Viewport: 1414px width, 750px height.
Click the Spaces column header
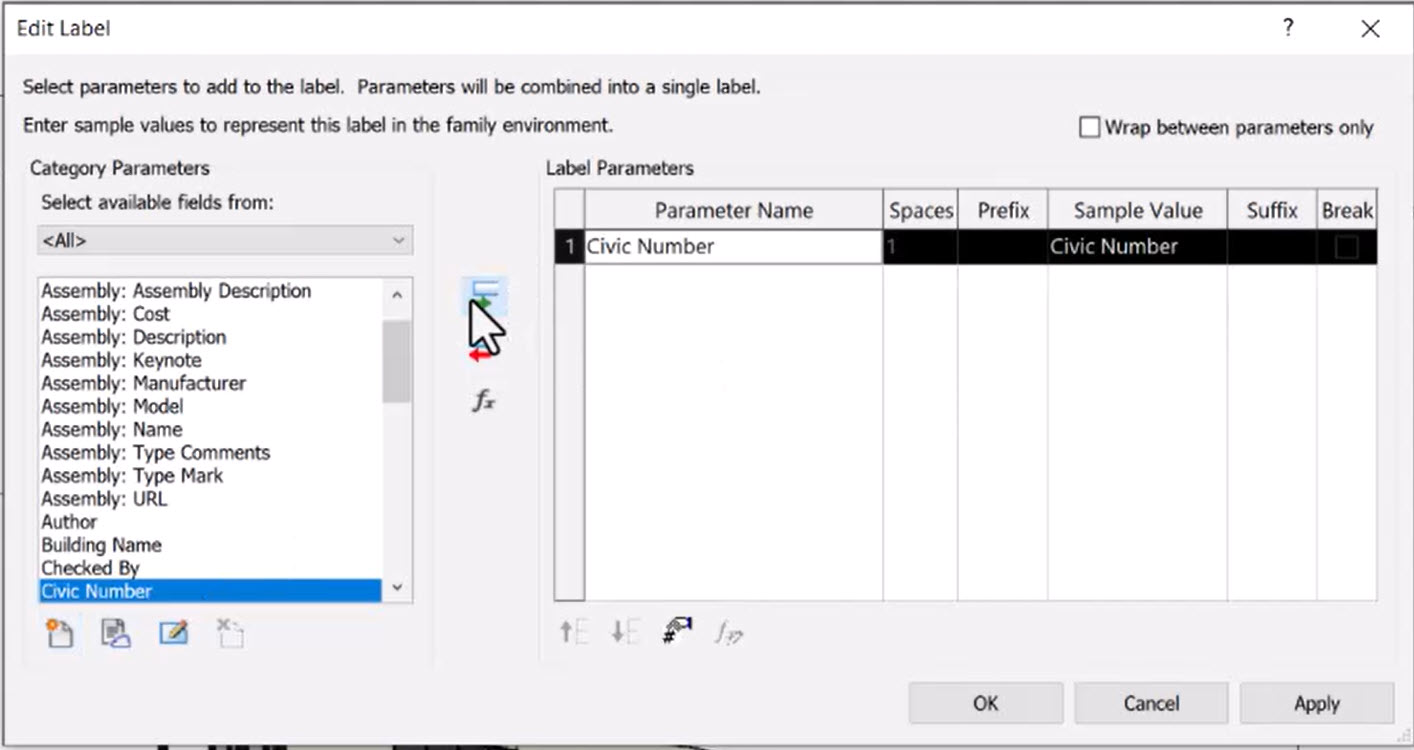pyautogui.click(x=920, y=210)
